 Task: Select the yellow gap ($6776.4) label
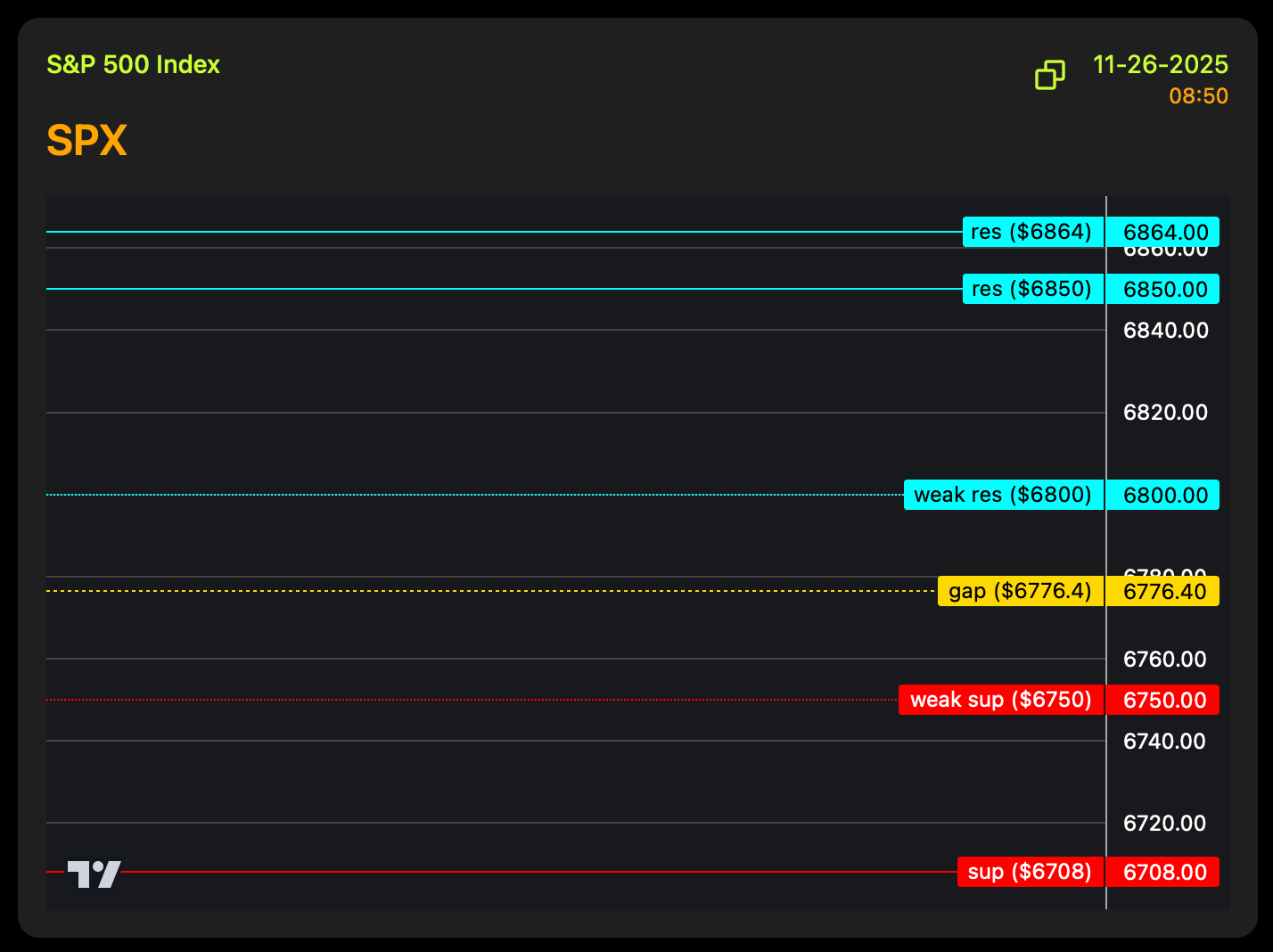1020,591
